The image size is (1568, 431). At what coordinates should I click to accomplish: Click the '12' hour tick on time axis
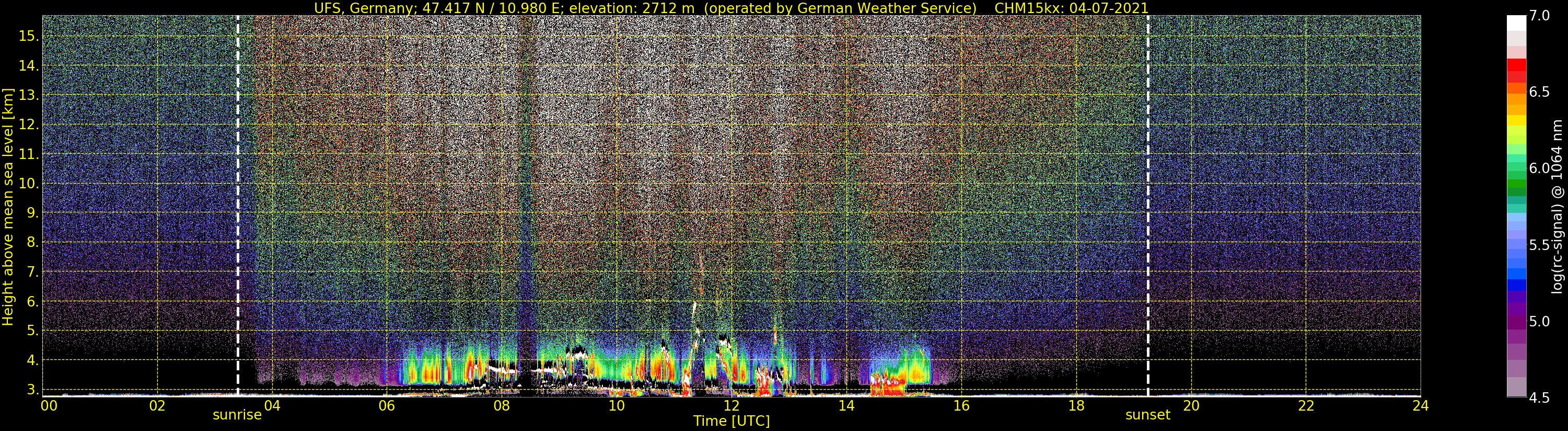(x=731, y=405)
